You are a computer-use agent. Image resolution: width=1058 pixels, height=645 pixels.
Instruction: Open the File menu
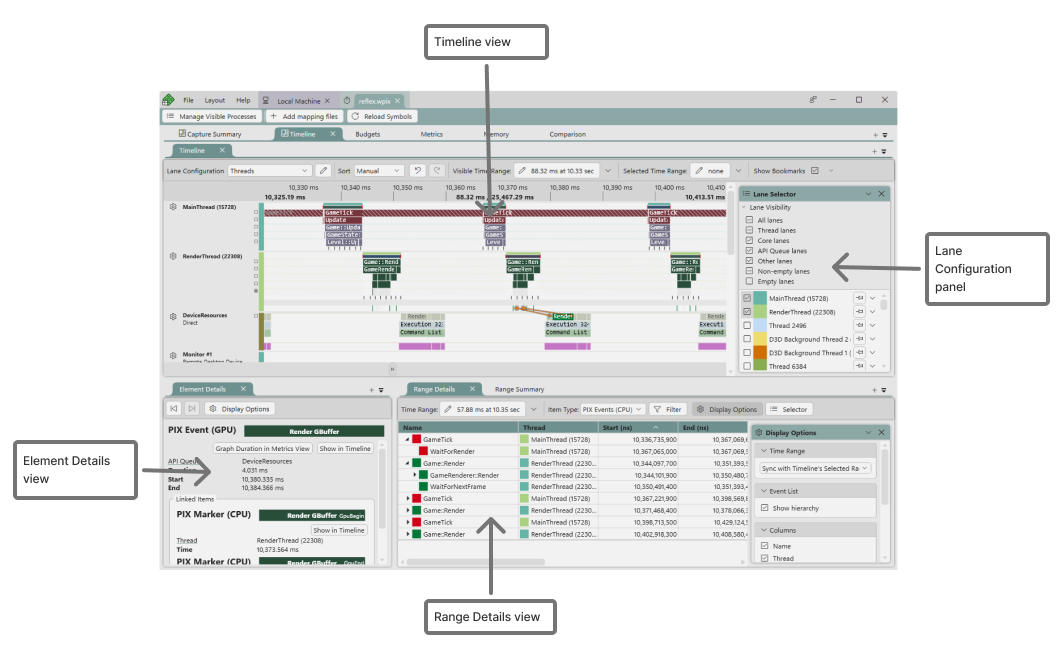tap(188, 100)
